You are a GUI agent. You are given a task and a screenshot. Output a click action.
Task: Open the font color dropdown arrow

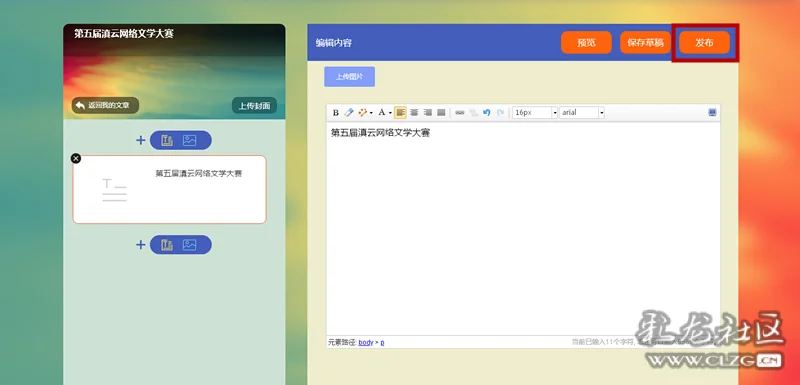pos(390,113)
